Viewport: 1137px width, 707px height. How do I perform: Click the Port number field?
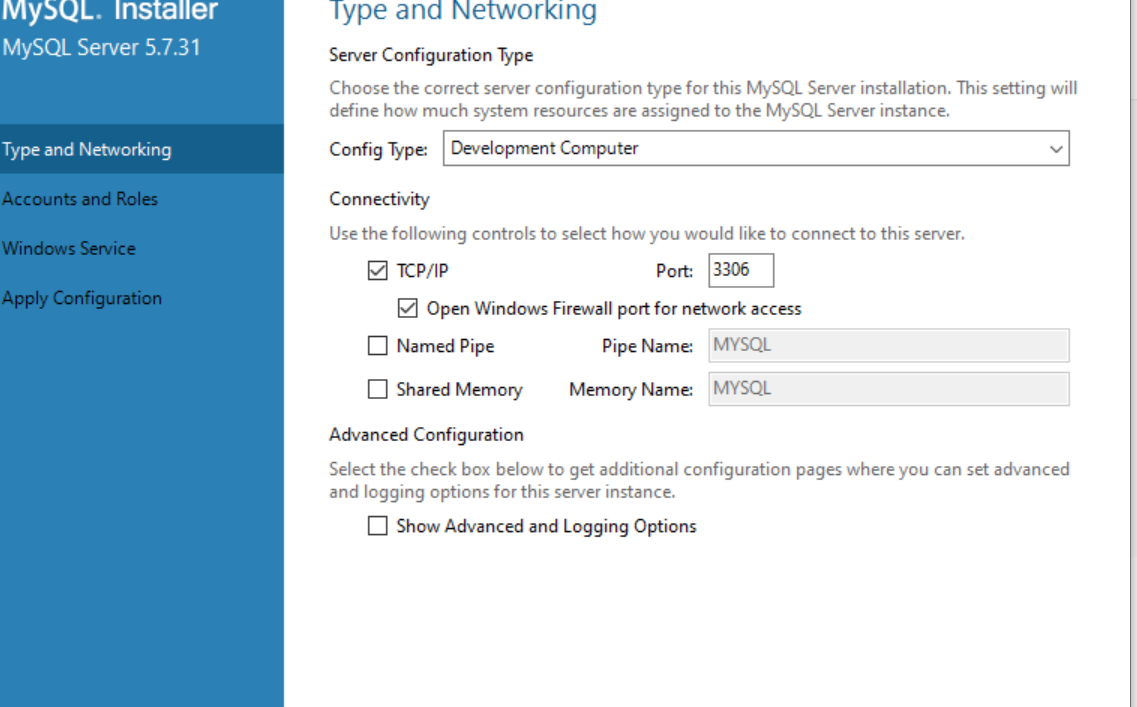pos(741,270)
